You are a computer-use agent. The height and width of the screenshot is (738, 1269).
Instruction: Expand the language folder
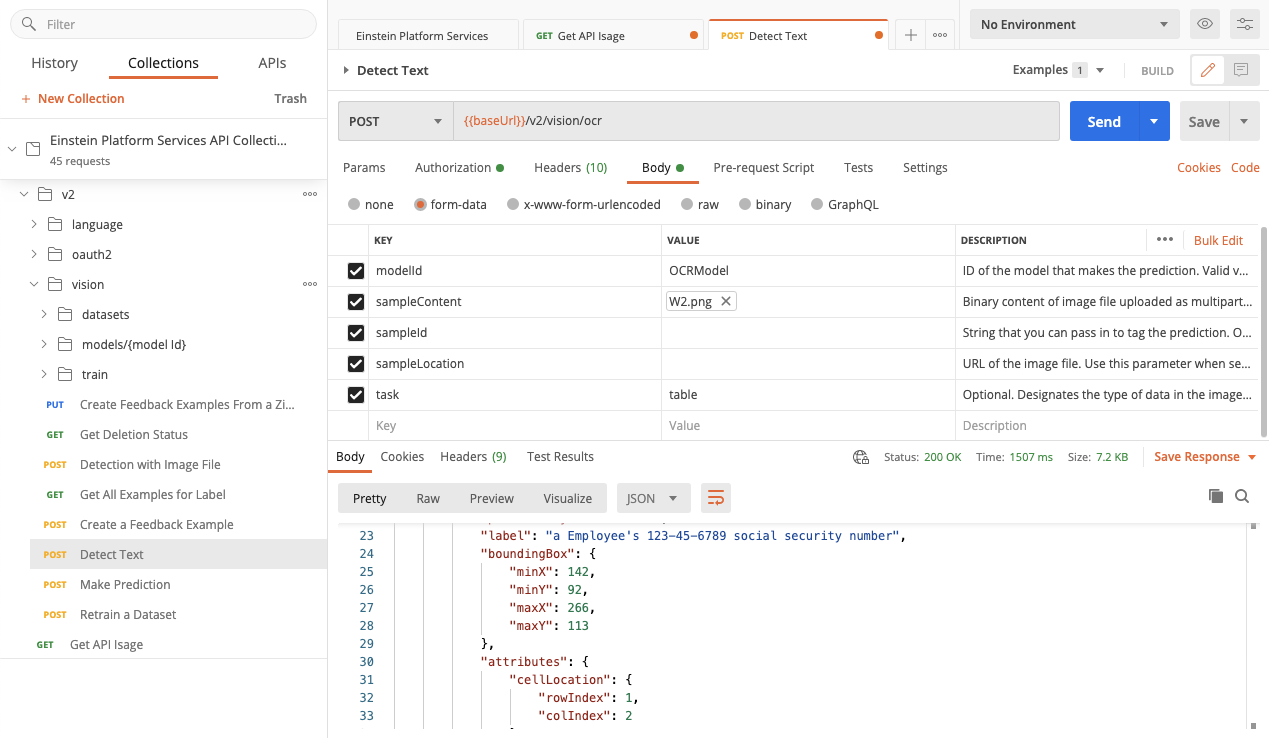click(x=34, y=224)
